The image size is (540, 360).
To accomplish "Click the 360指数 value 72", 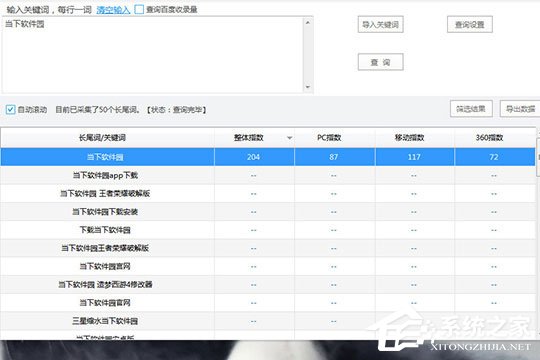I will coord(494,157).
